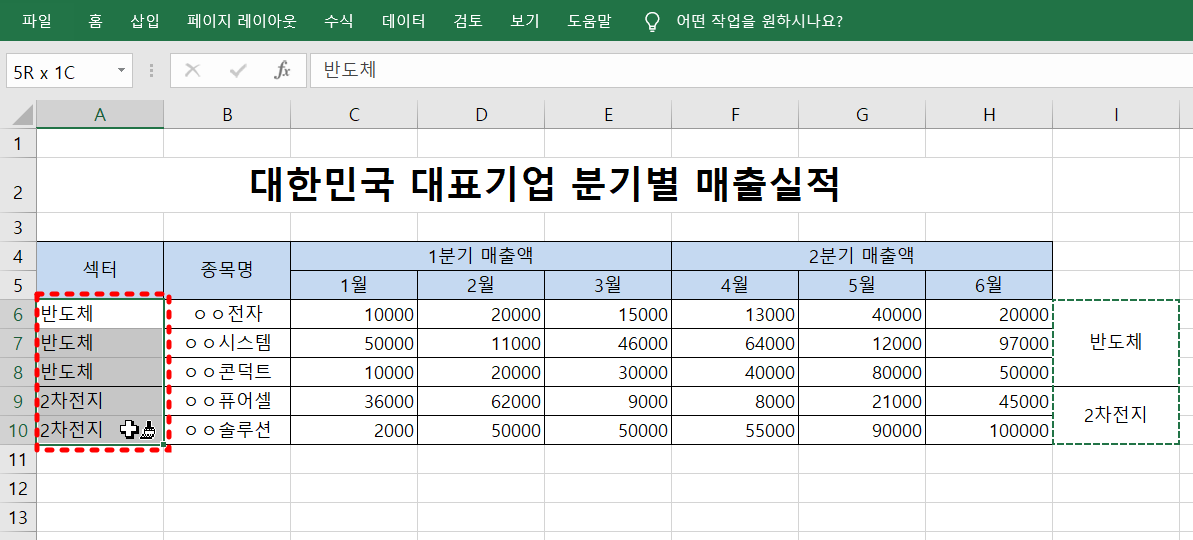Click the 13000 value in row 6
Image resolution: width=1193 pixels, height=540 pixels.
(735, 314)
